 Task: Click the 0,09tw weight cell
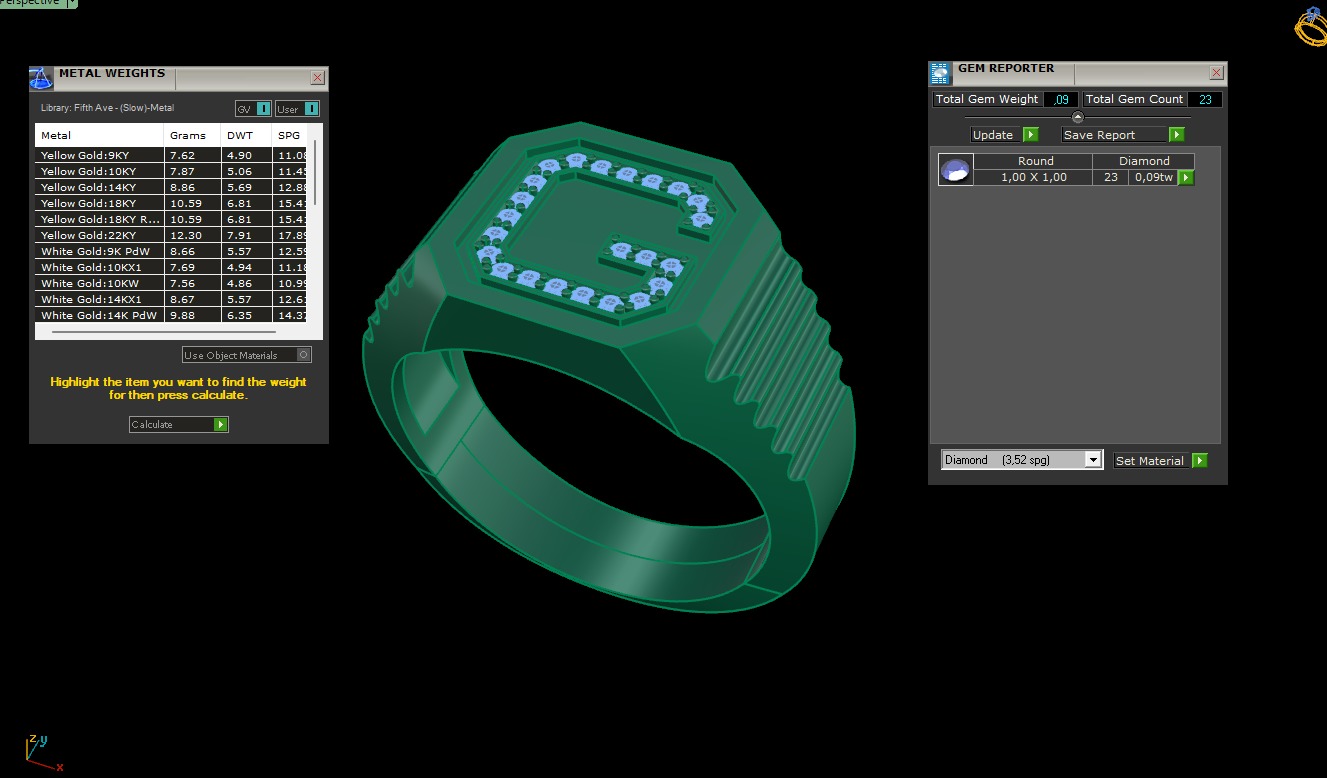pyautogui.click(x=1153, y=177)
